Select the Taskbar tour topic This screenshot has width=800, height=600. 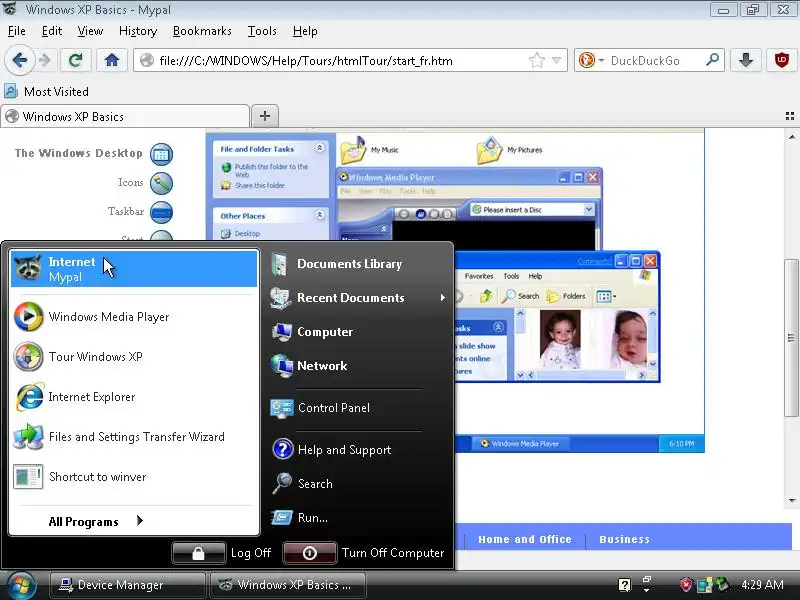tap(140, 212)
